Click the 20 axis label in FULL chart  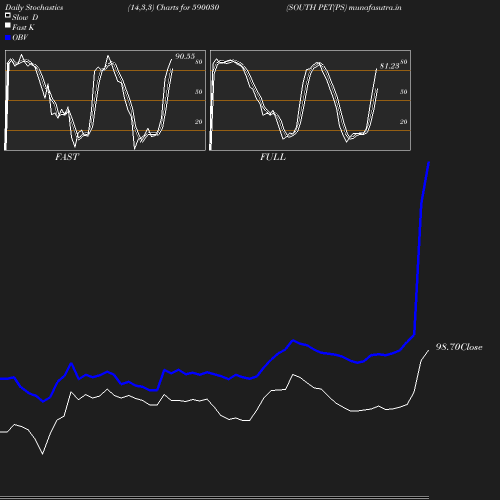tap(404, 122)
